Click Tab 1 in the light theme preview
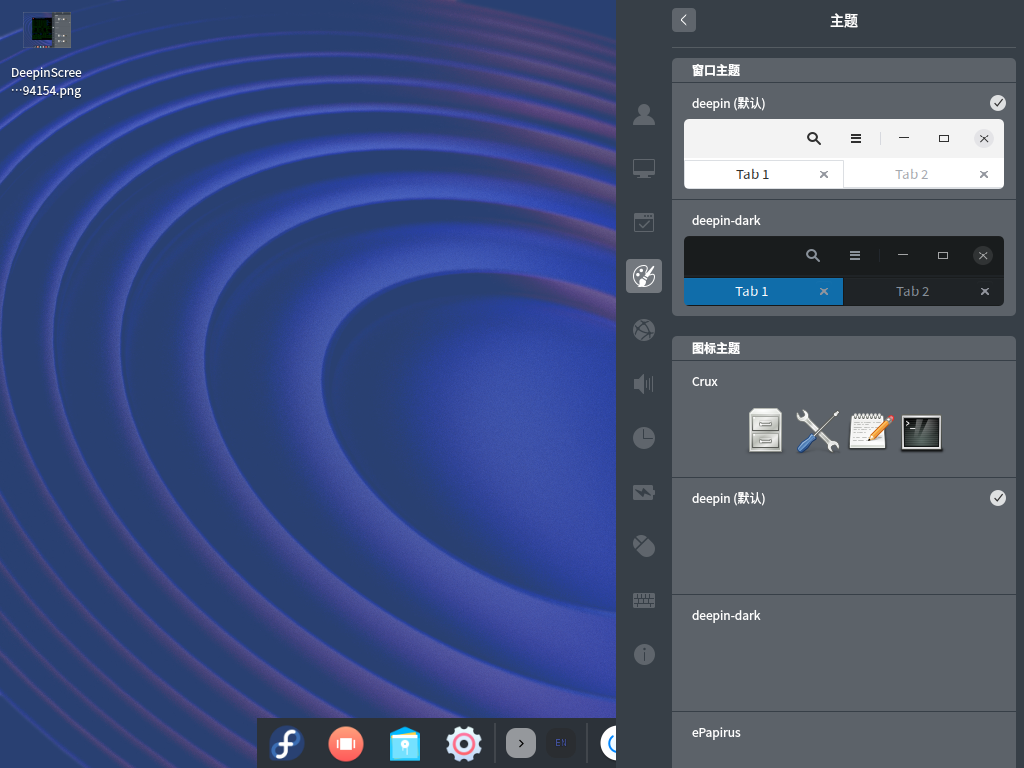The height and width of the screenshot is (768, 1024). pos(752,174)
